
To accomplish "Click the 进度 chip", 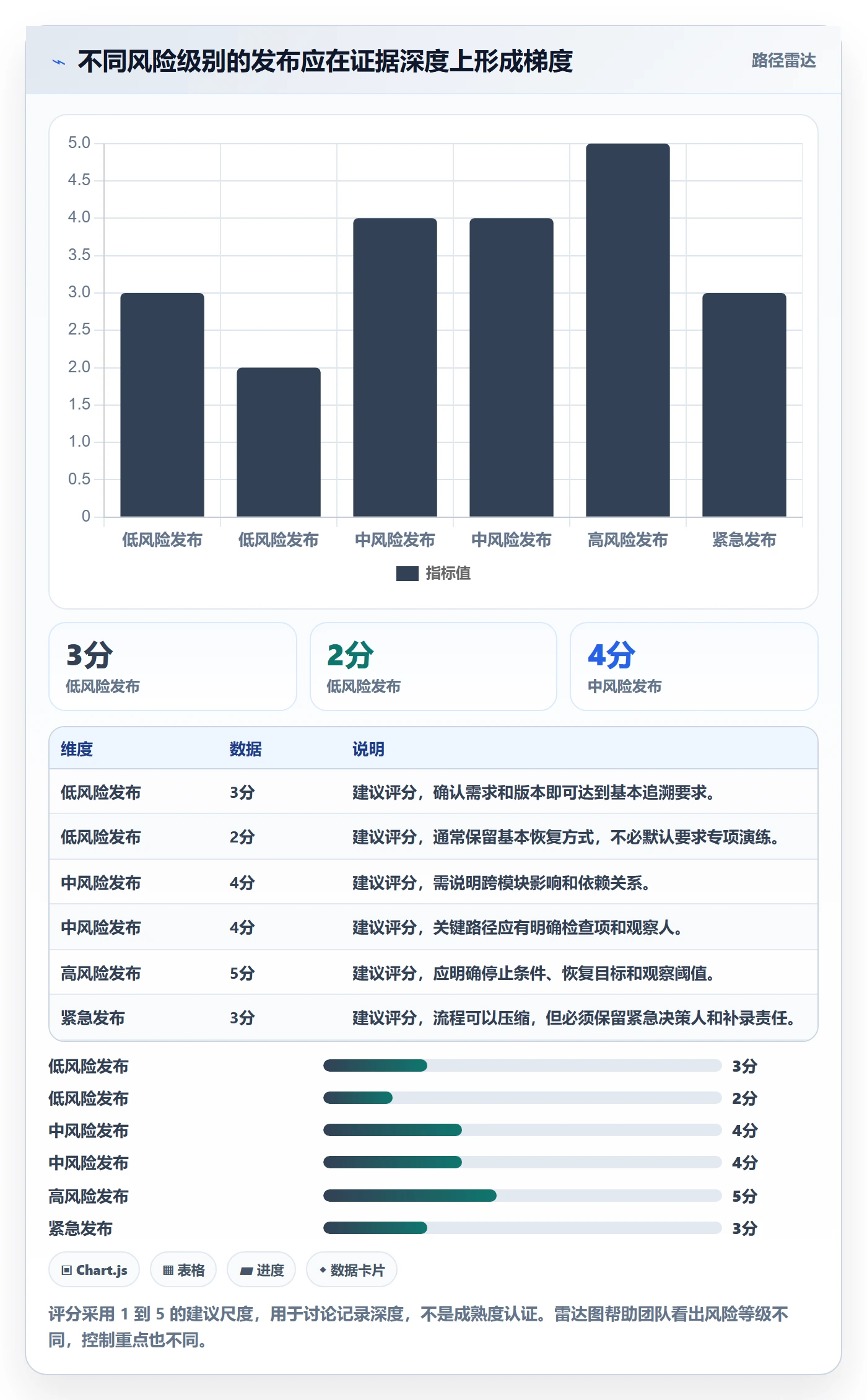I will coord(261,1270).
